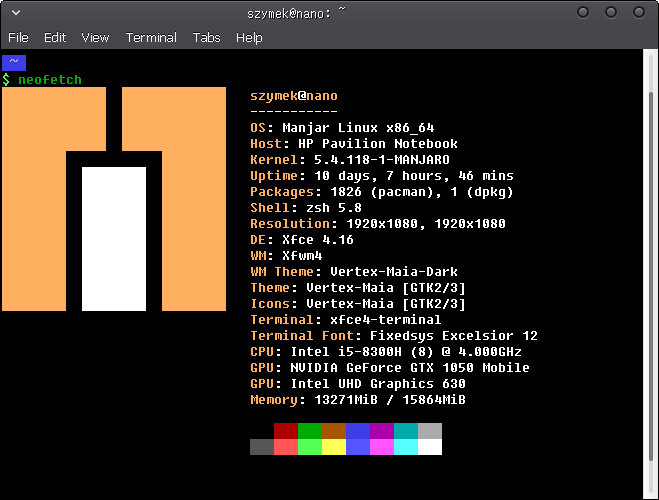This screenshot has width=659, height=500.
Task: Click the leftmost circular title bar button
Action: click(x=584, y=13)
